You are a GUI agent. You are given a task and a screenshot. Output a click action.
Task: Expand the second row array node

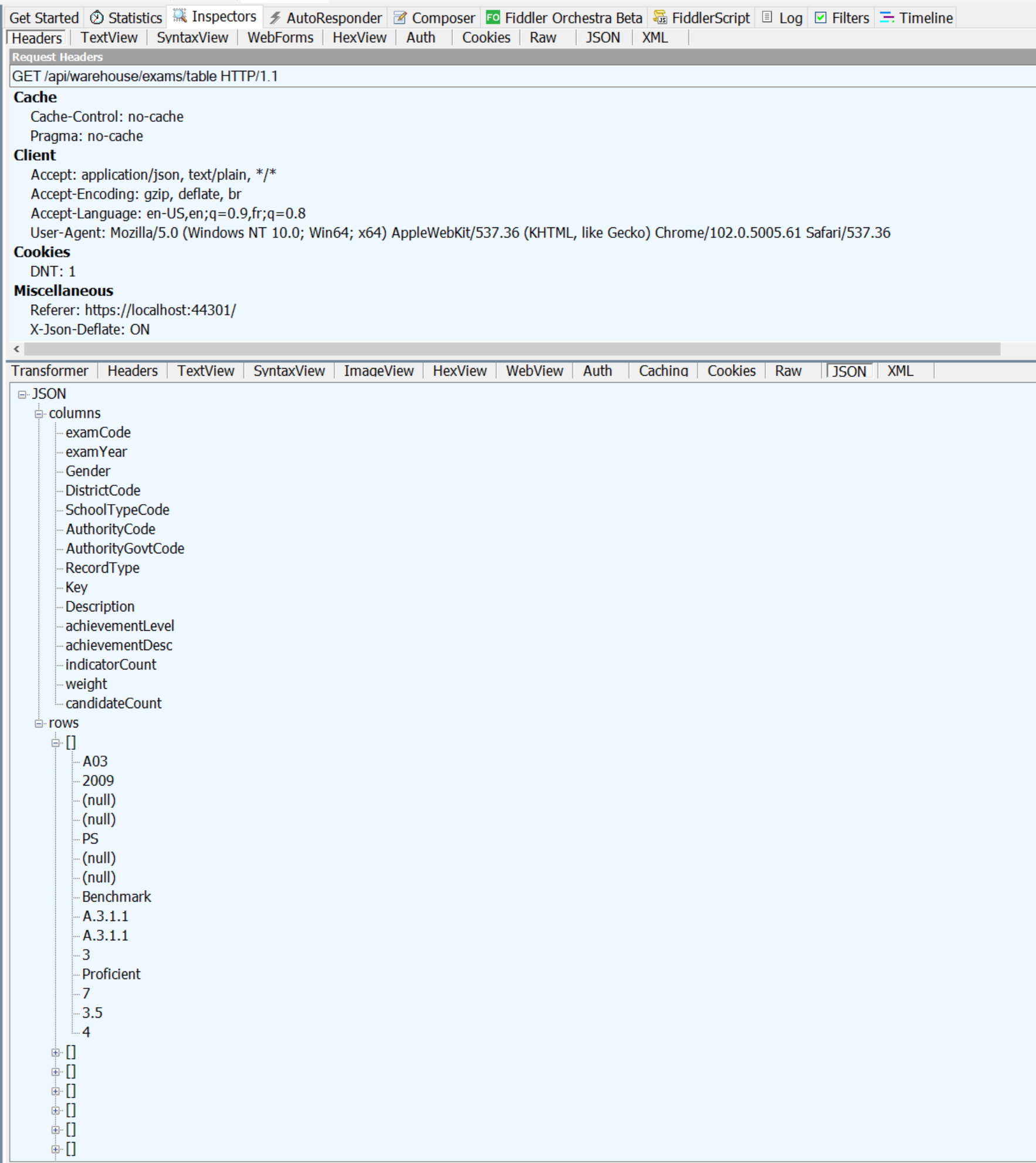point(56,1053)
